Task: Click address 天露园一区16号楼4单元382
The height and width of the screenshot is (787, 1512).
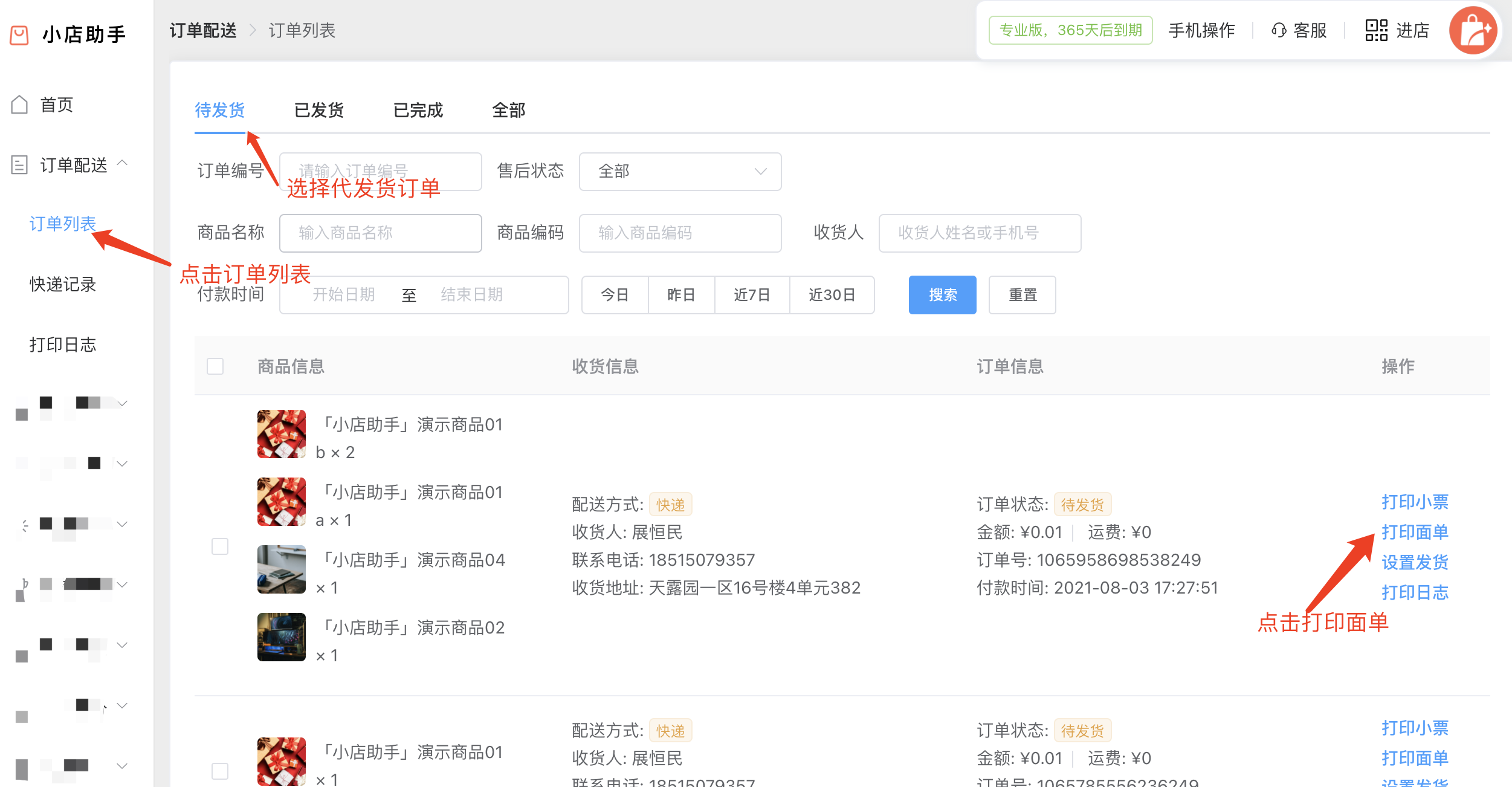Action: [x=754, y=588]
